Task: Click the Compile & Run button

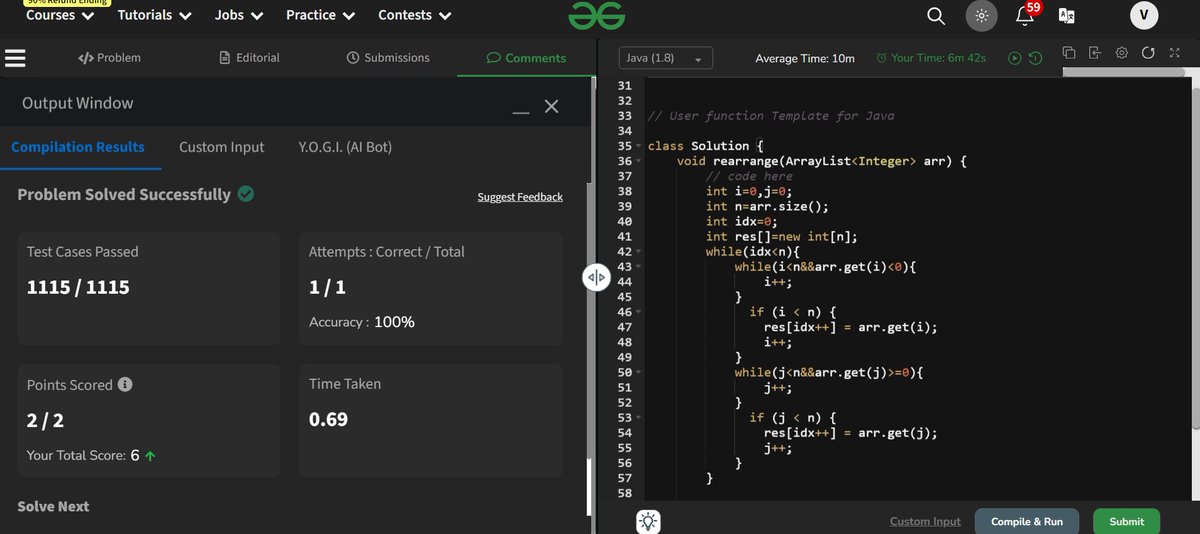Action: [x=1027, y=521]
